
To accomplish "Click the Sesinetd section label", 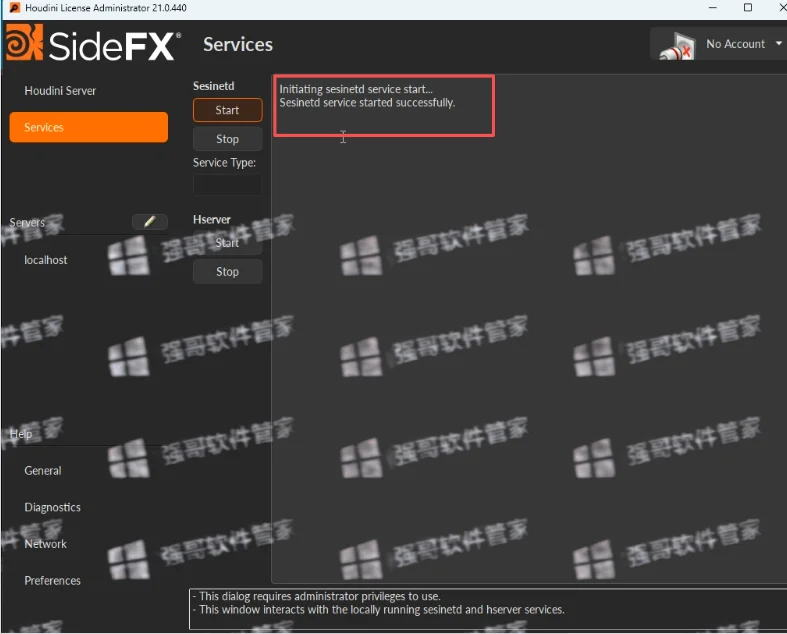I will [213, 86].
